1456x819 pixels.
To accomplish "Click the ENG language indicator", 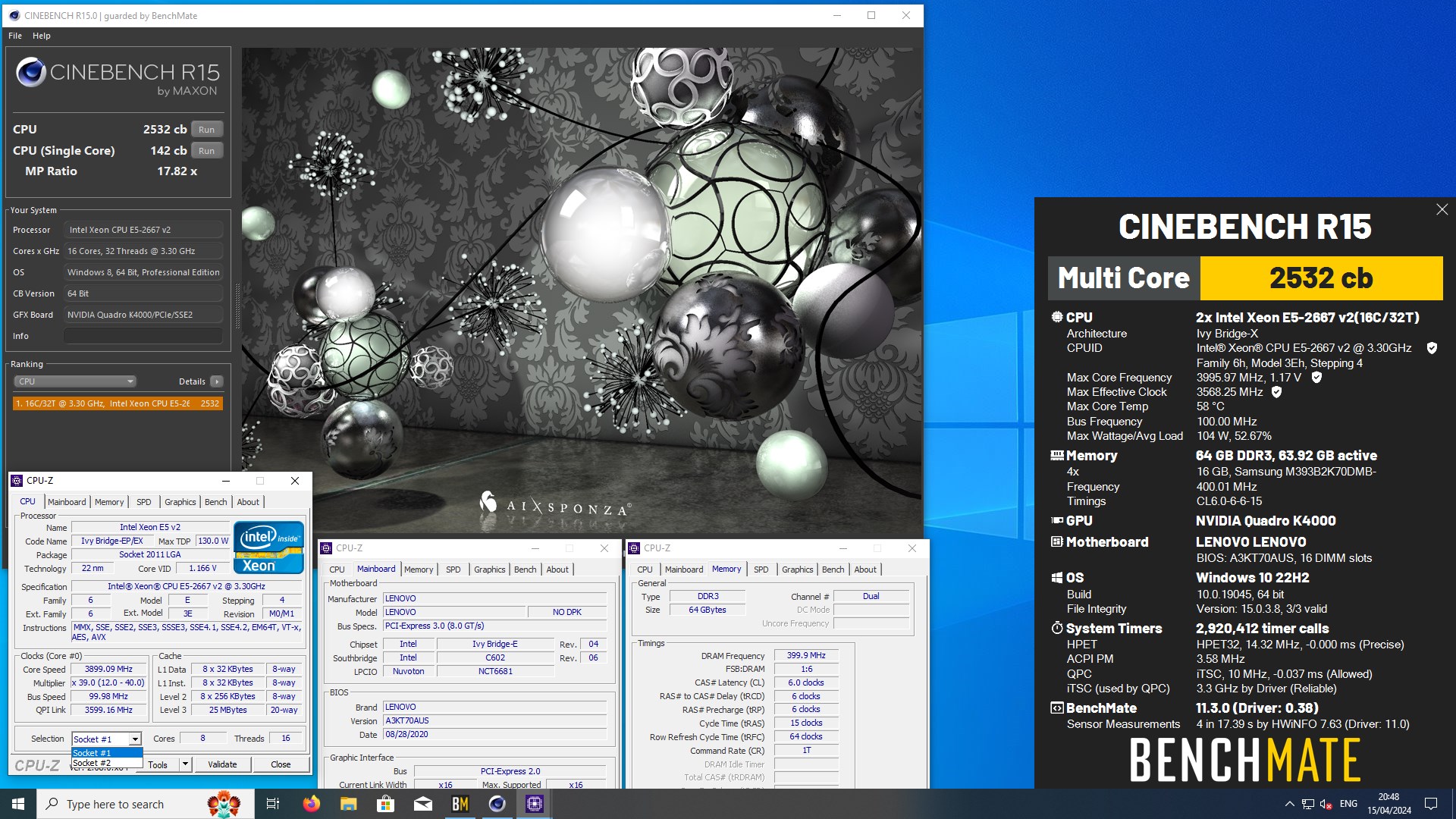I will tap(1348, 804).
